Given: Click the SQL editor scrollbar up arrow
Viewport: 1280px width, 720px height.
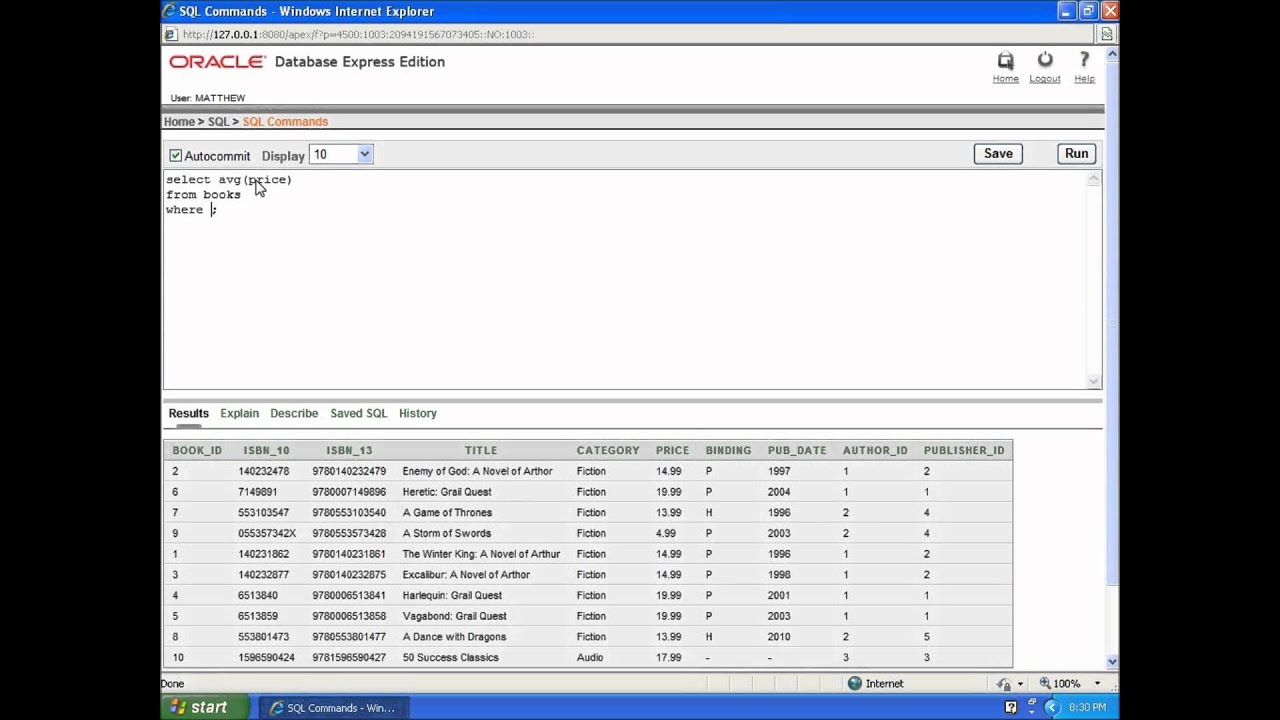Looking at the screenshot, I should click(x=1094, y=179).
